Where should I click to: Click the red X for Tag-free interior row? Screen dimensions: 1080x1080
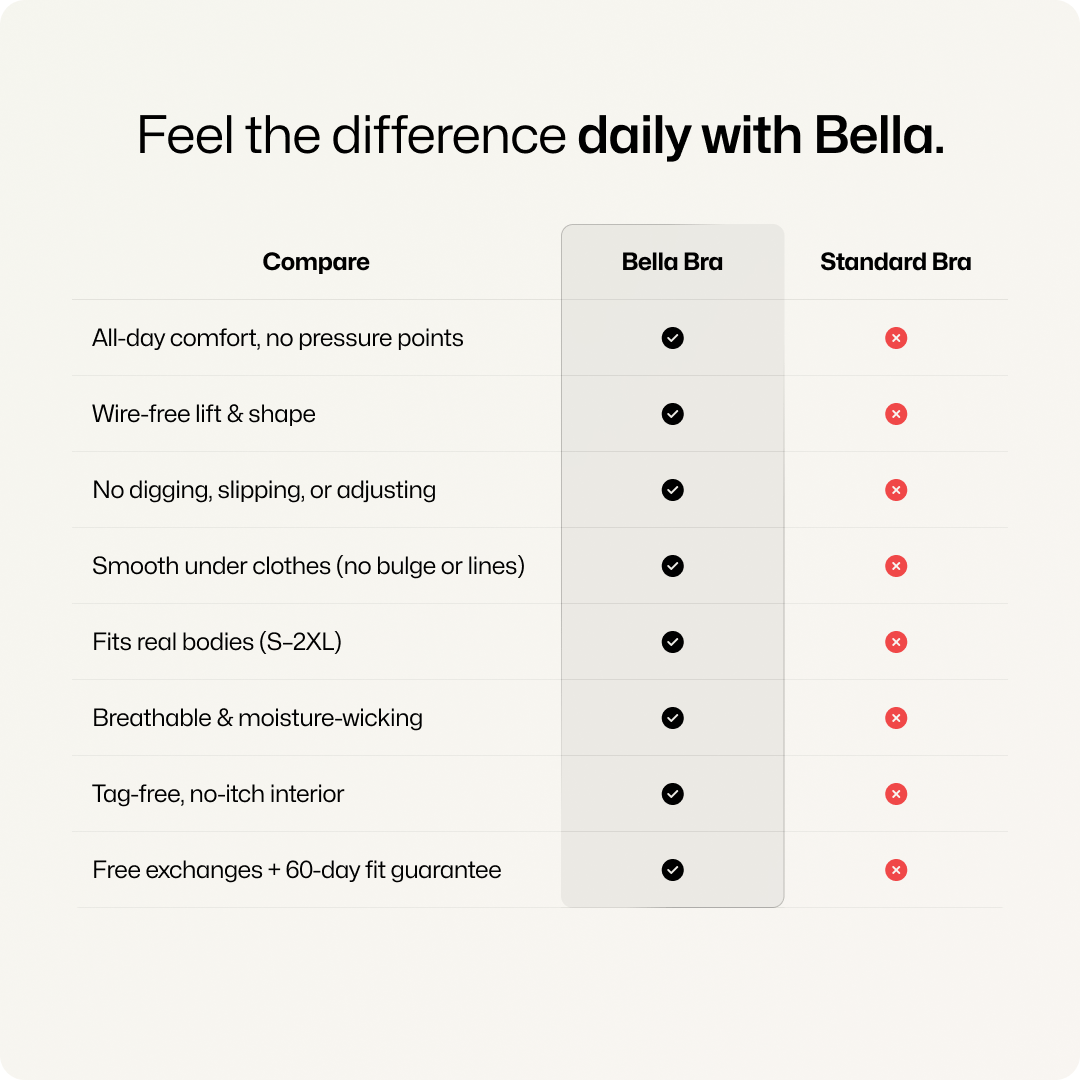(x=896, y=794)
